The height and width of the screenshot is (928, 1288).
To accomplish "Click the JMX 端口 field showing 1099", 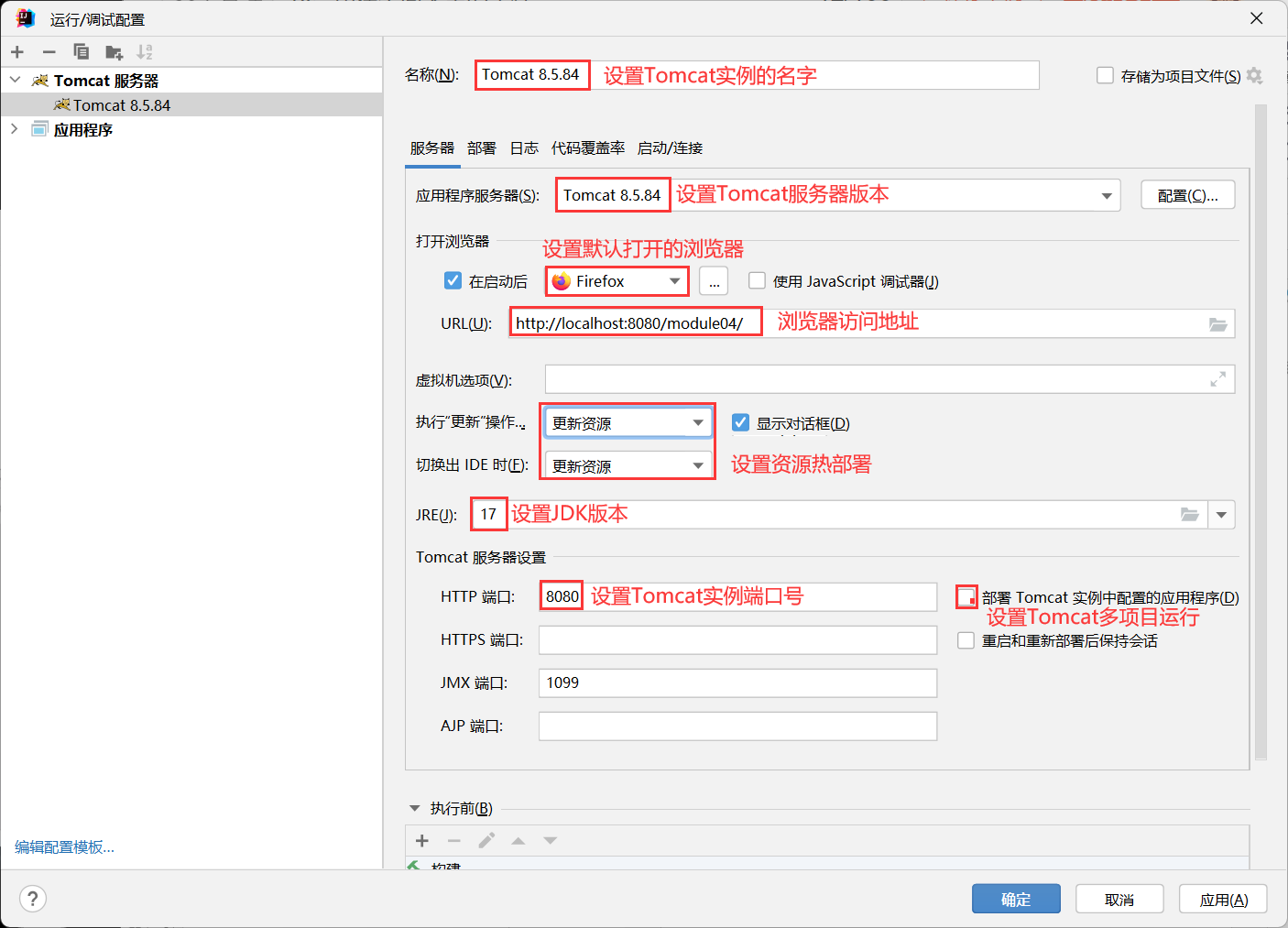I will click(x=737, y=682).
